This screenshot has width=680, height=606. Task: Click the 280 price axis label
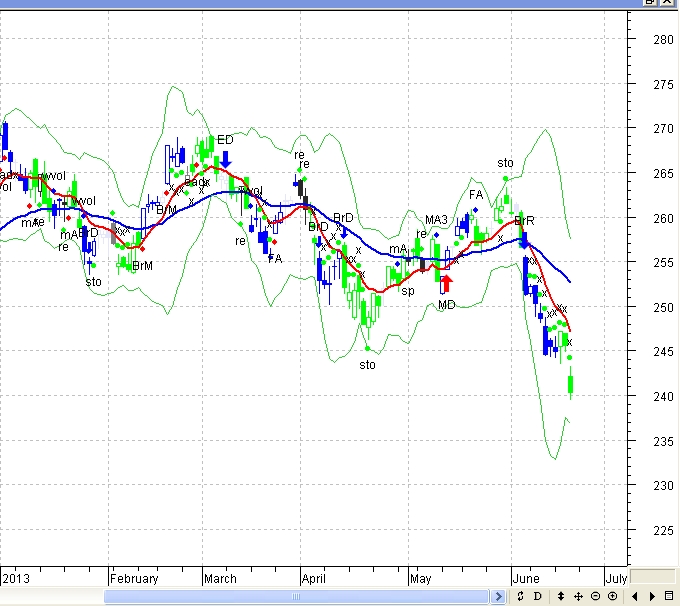pyautogui.click(x=664, y=39)
